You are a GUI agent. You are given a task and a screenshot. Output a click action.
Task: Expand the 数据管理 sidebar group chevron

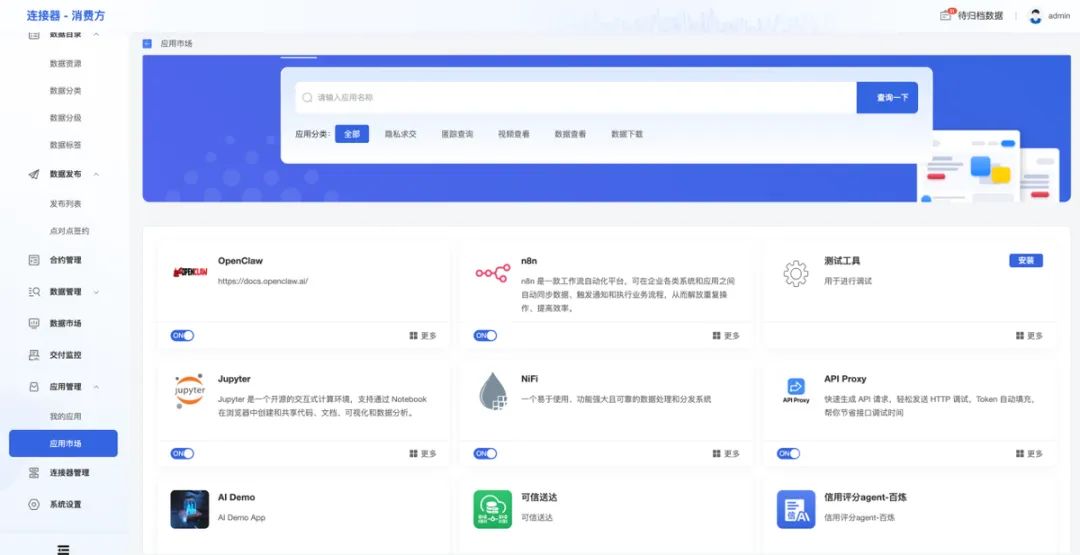coord(96,292)
